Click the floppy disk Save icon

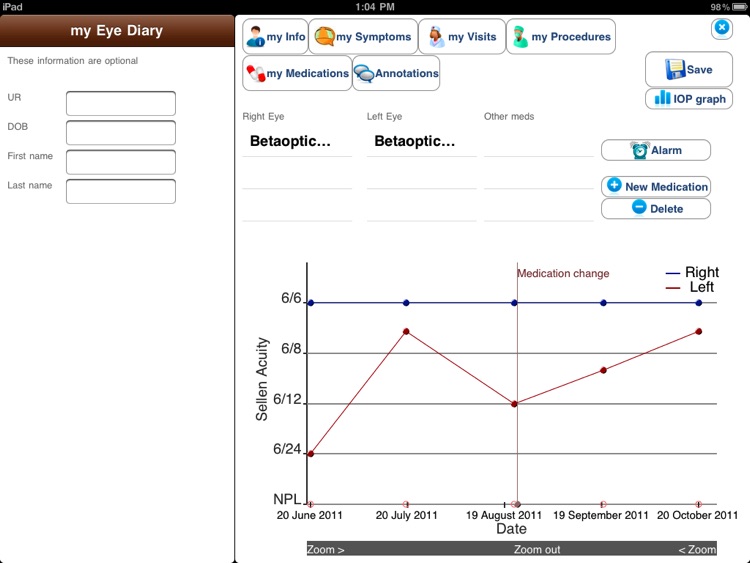[x=675, y=69]
